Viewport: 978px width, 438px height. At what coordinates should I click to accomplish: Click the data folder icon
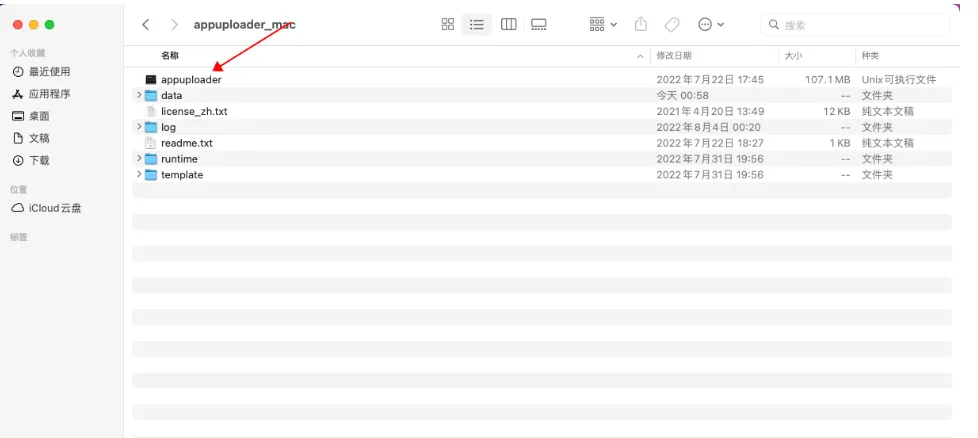click(150, 95)
